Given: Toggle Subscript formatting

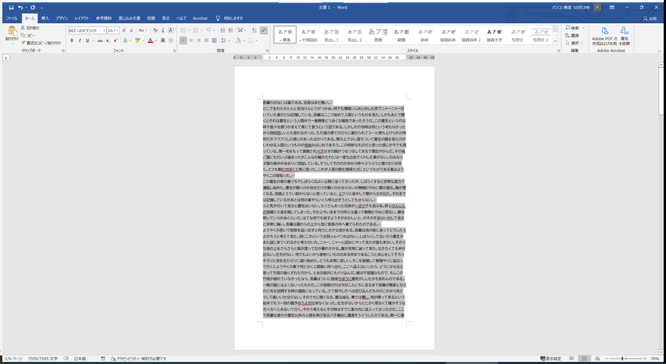Looking at the screenshot, I should coord(108,41).
